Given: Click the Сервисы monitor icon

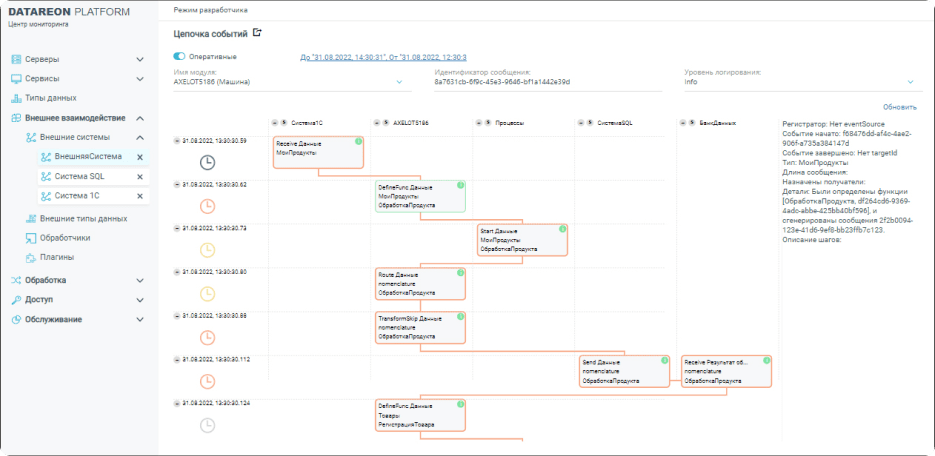Looking at the screenshot, I should [x=17, y=79].
